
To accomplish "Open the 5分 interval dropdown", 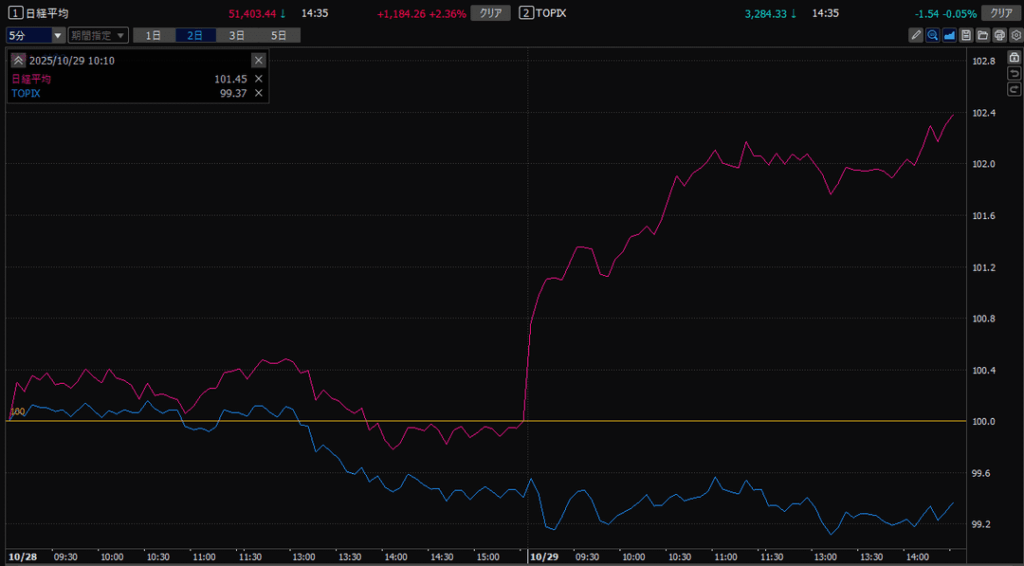I will point(35,35).
